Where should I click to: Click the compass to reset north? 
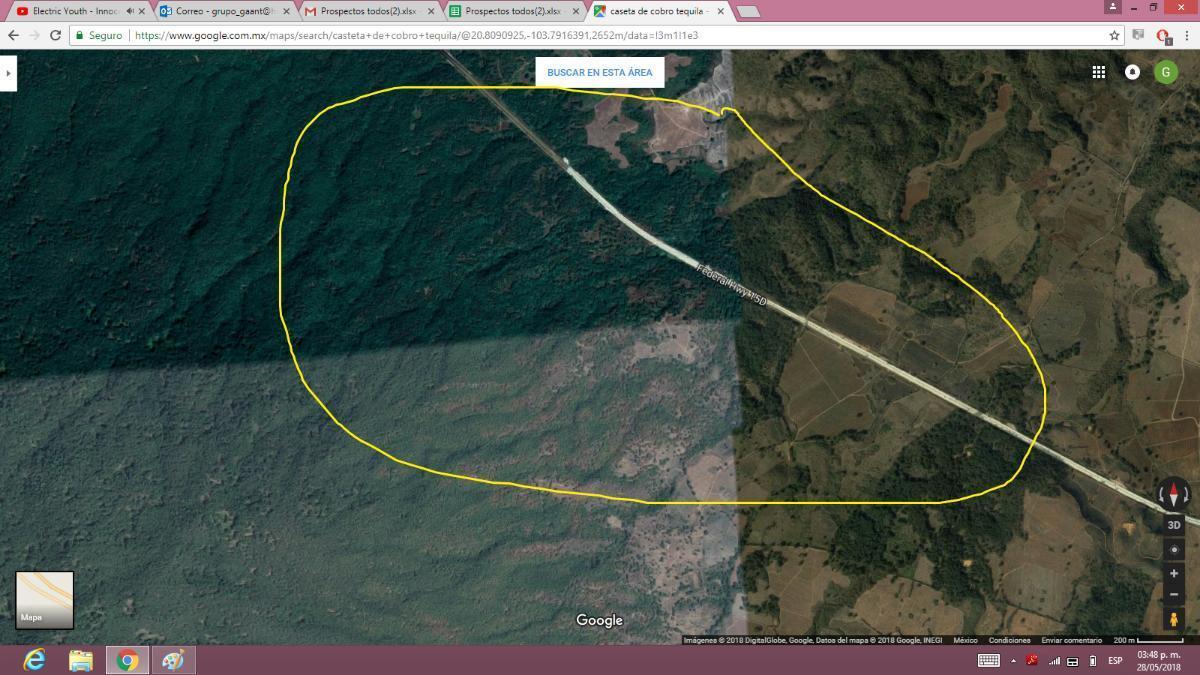coord(1174,494)
